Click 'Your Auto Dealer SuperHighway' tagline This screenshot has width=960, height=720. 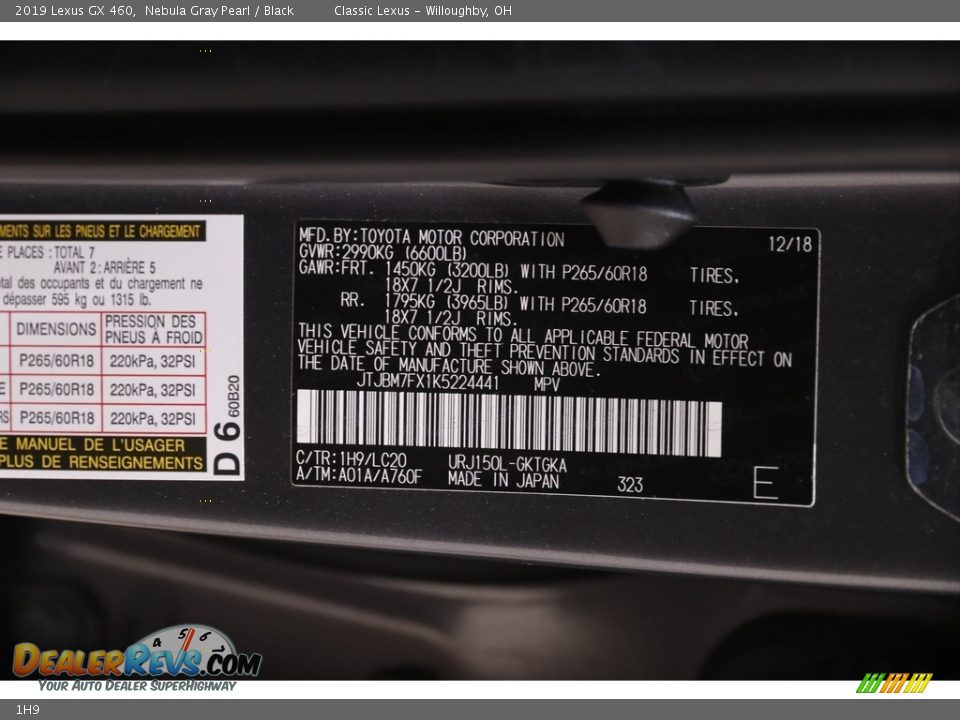(137, 686)
